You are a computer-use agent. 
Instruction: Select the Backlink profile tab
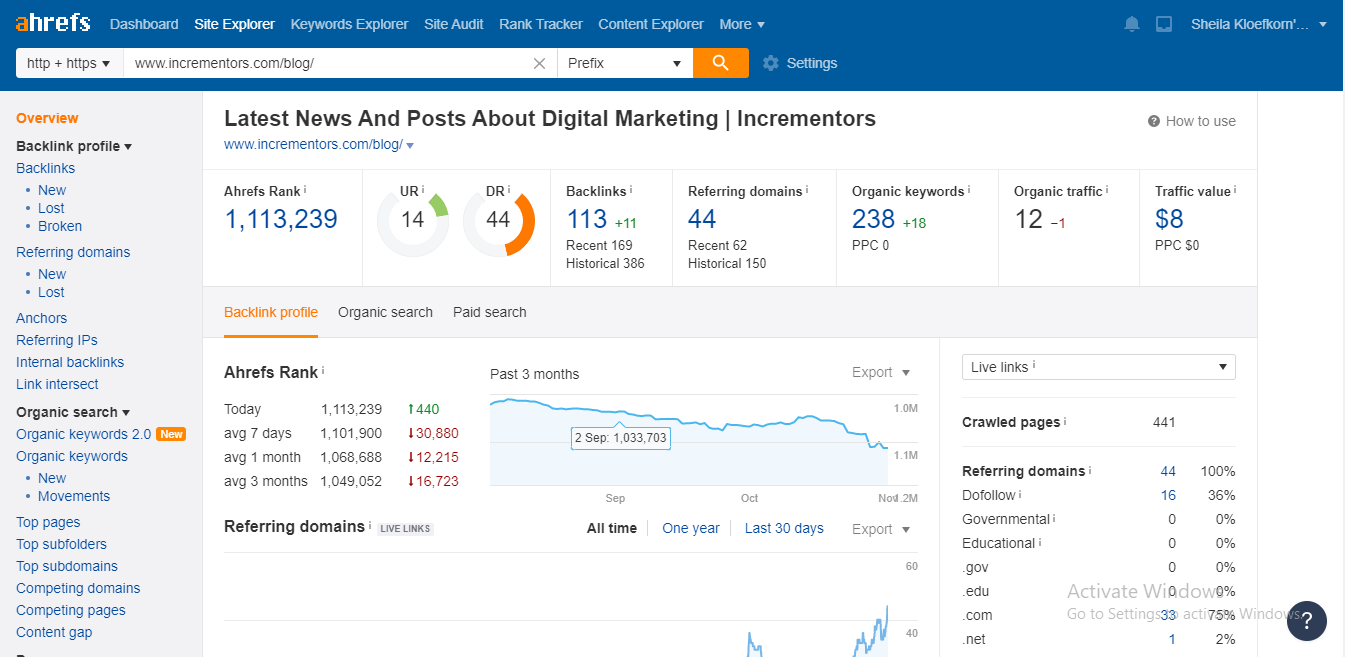click(271, 312)
